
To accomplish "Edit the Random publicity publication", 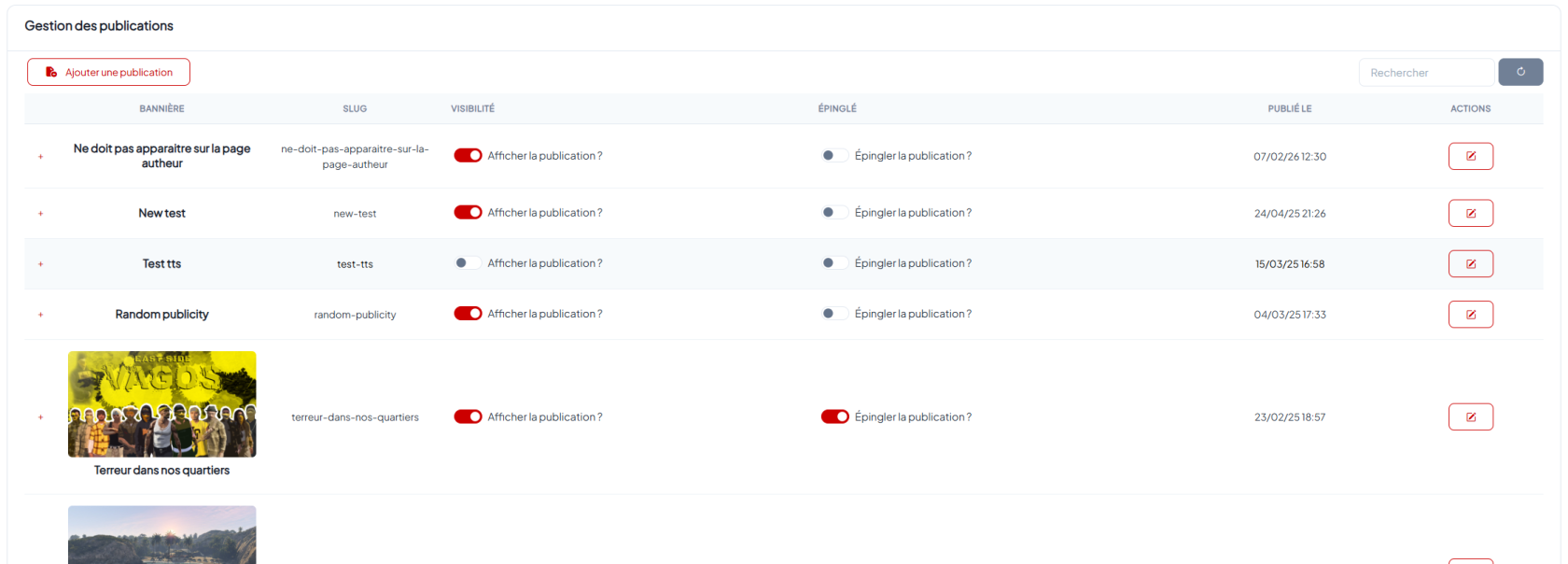I will pyautogui.click(x=1470, y=314).
